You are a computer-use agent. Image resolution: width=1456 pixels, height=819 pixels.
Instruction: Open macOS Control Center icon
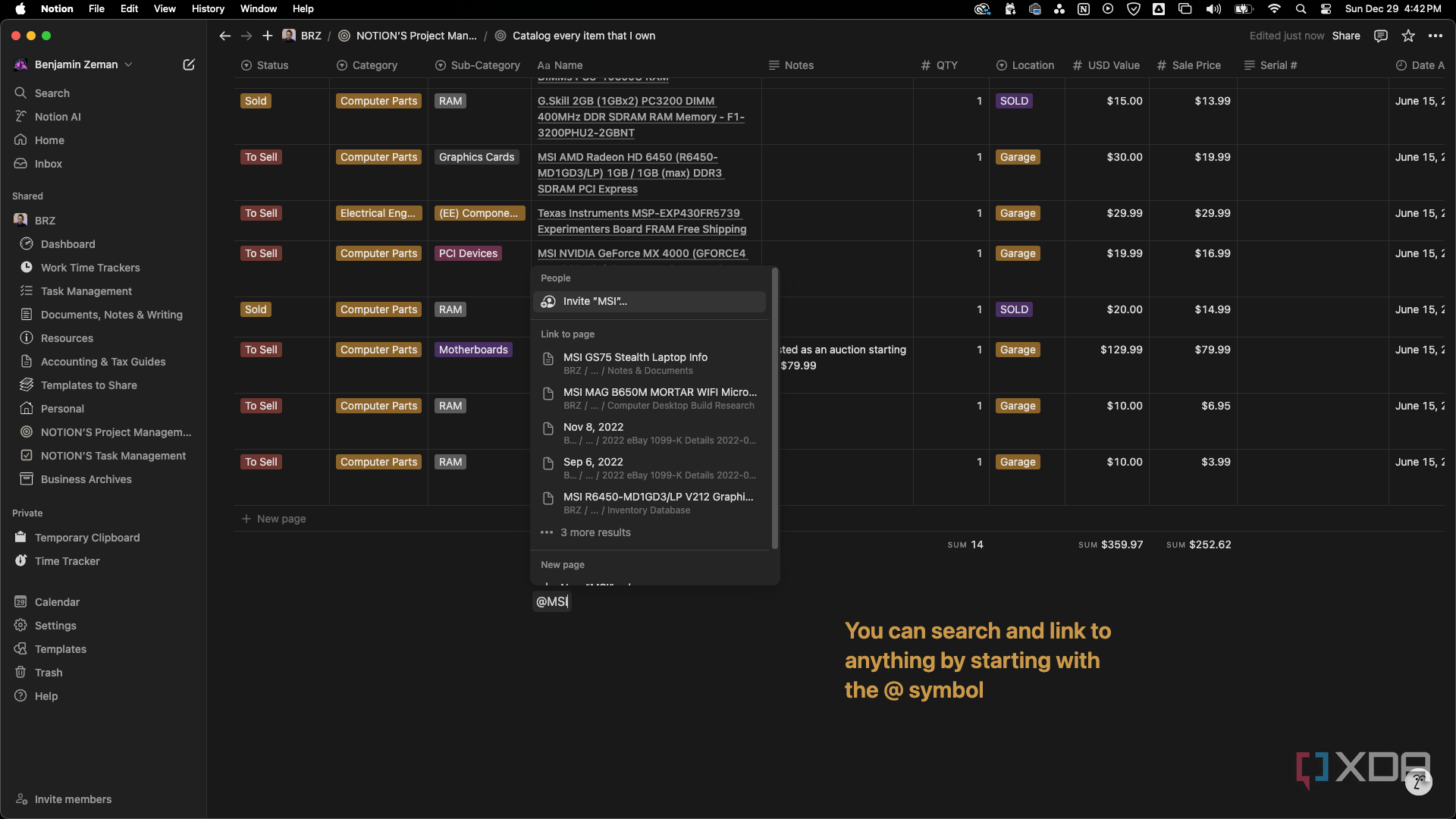pyautogui.click(x=1326, y=8)
